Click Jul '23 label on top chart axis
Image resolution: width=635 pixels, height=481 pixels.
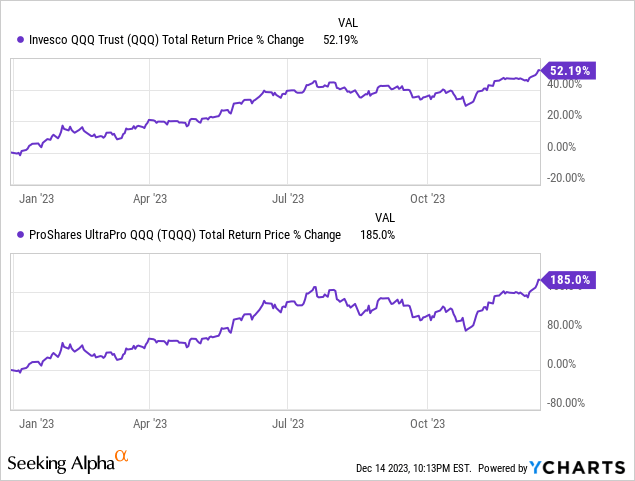[x=288, y=197]
